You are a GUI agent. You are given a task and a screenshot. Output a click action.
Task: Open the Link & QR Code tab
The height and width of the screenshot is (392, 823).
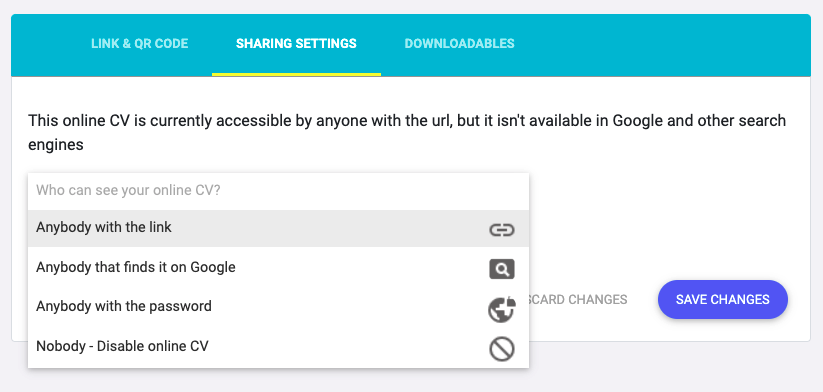[140, 44]
